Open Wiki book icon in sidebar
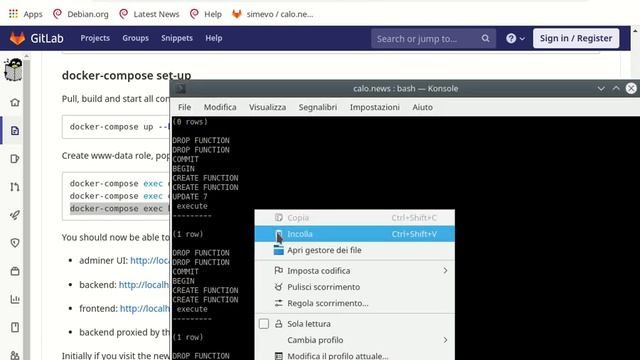 [x=15, y=327]
